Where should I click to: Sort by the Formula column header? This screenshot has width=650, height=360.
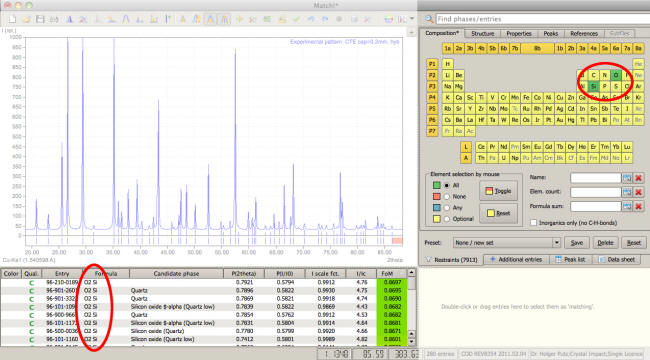coord(106,274)
